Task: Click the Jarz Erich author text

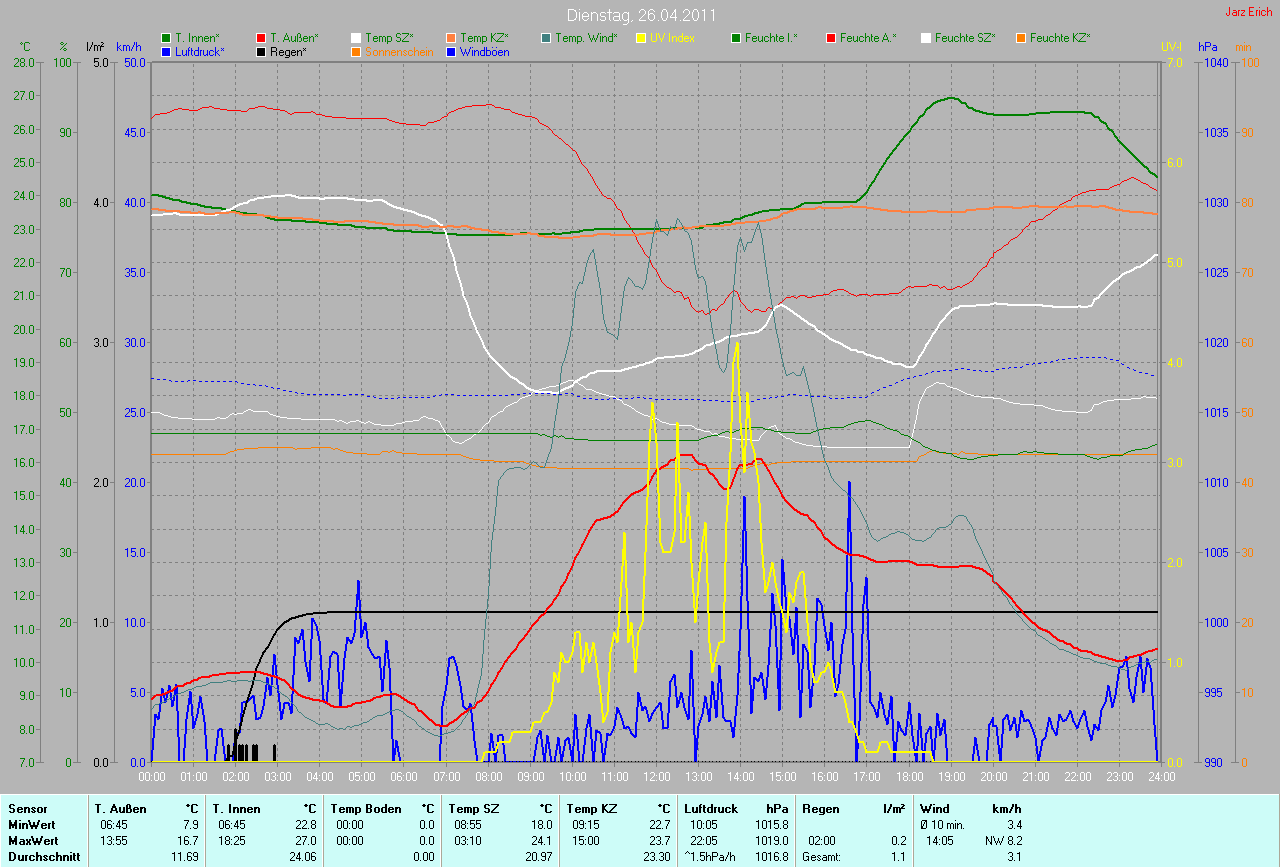Action: point(1249,12)
